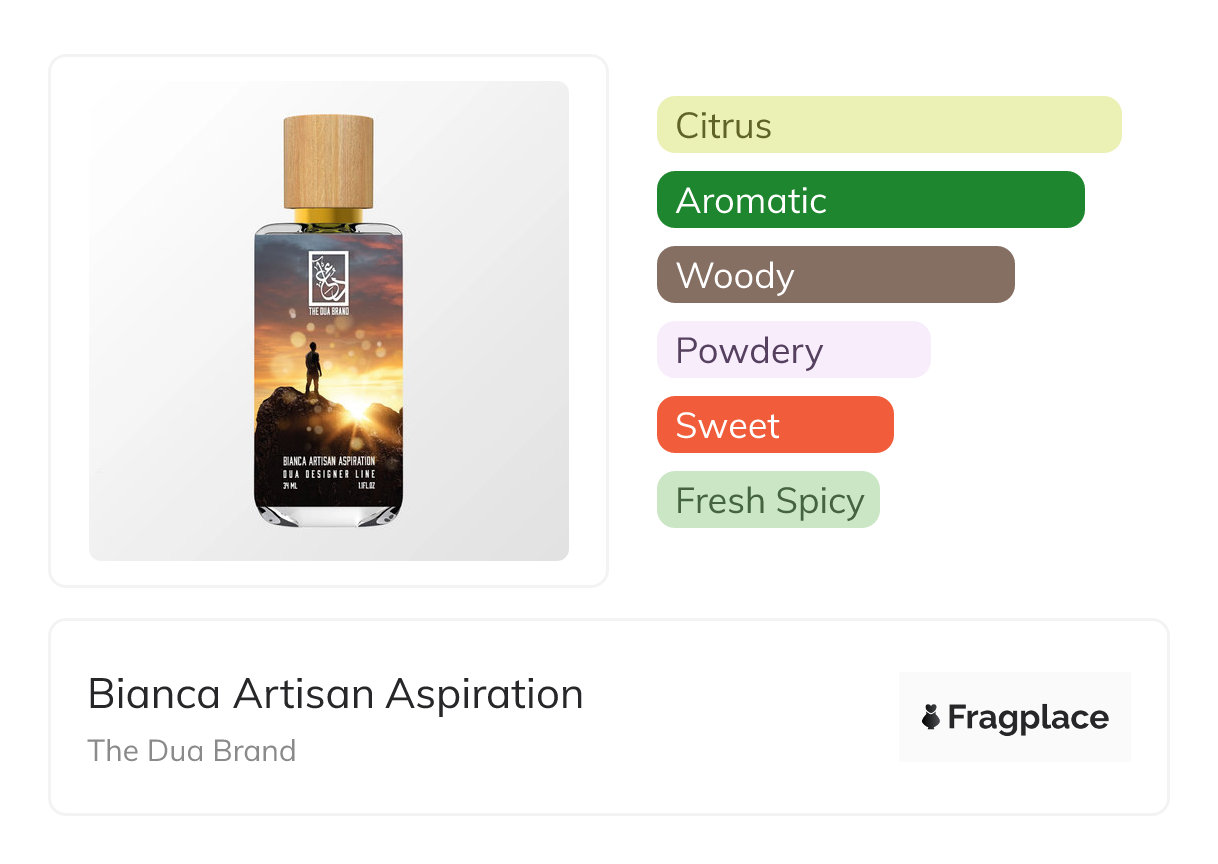Viewport: 1218px width, 864px height.
Task: Click 'THE DUA BRAND' text beneath the bottle emblem
Action: coord(328,312)
